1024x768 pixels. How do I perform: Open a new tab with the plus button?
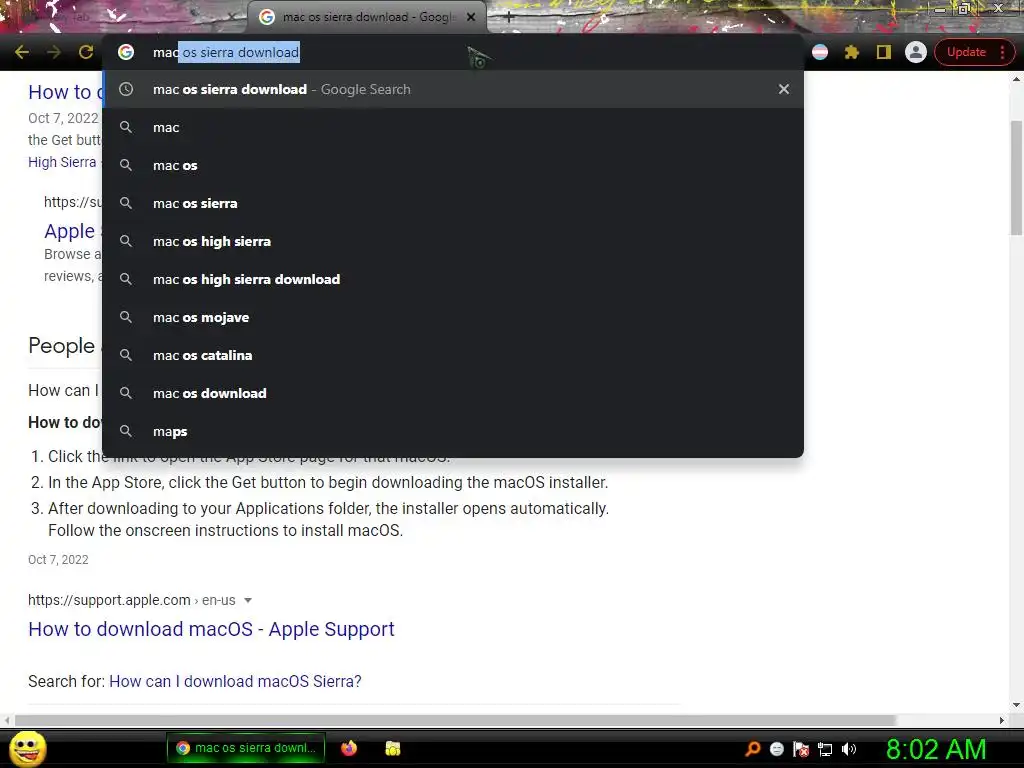[509, 18]
